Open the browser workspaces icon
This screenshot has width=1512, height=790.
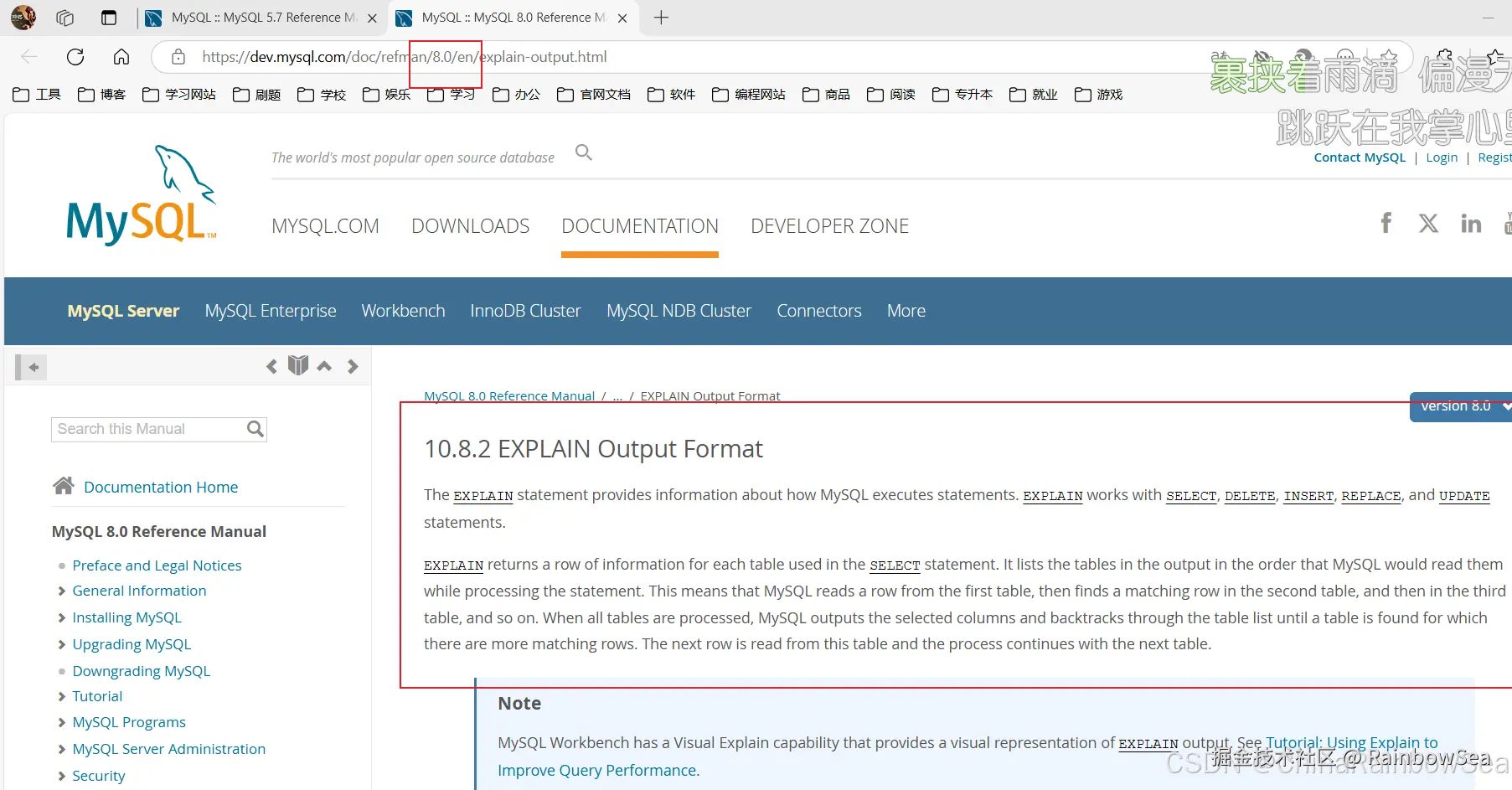[65, 18]
